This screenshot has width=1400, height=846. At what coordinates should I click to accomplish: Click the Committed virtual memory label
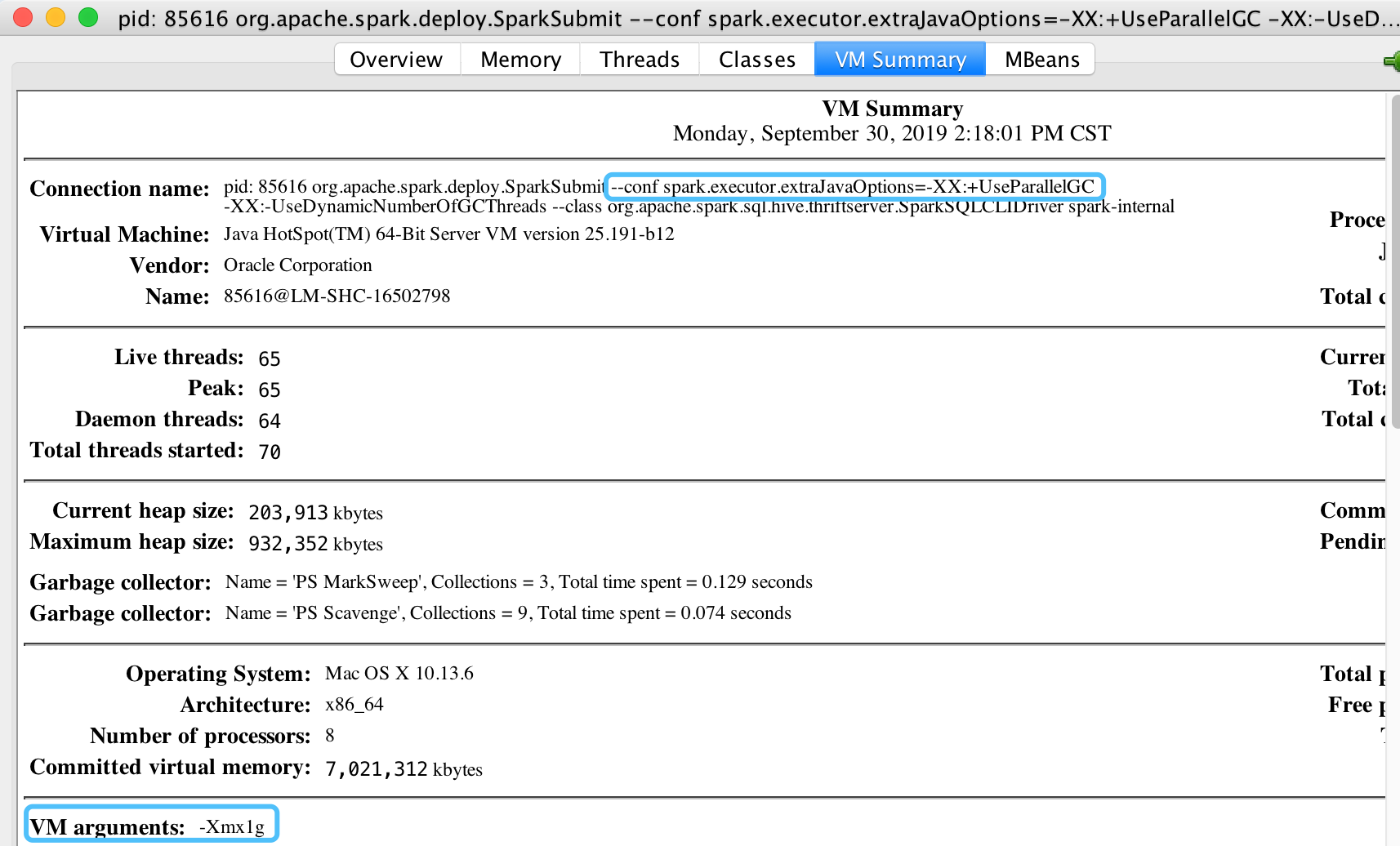click(x=170, y=767)
